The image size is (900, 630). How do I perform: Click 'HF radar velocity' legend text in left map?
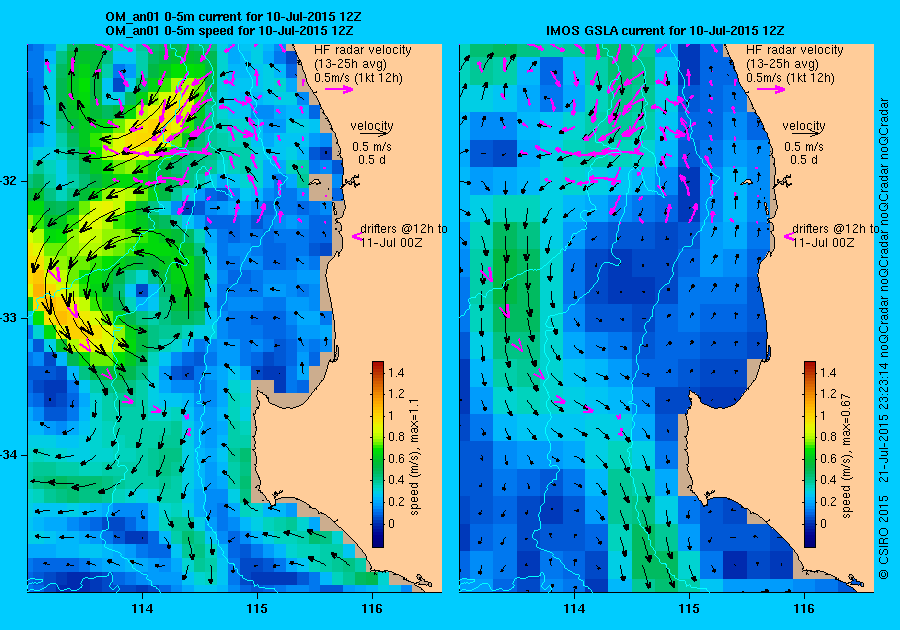(x=363, y=50)
